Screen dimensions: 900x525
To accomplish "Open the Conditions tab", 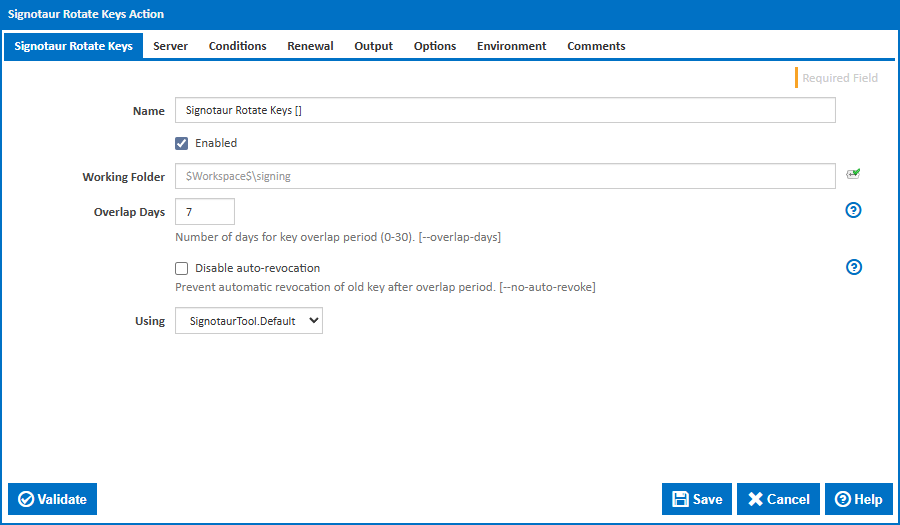I will (x=237, y=46).
